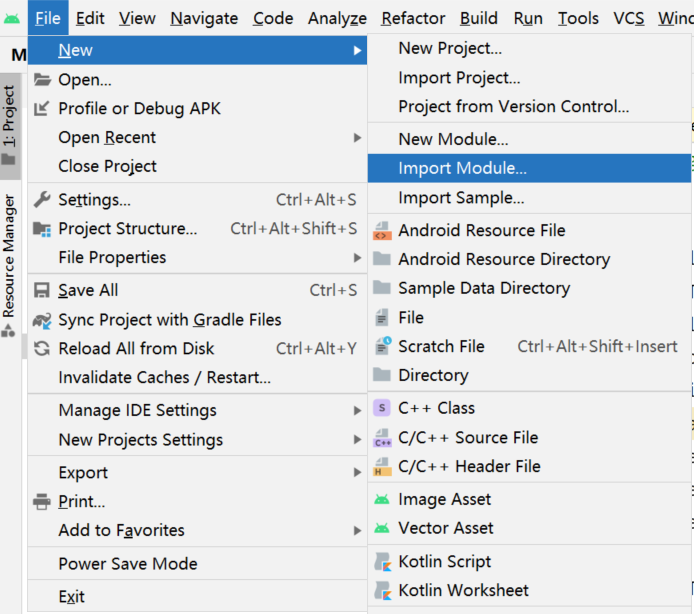
Task: Expand the New Projects Settings submenu arrow
Action: [x=357, y=440]
